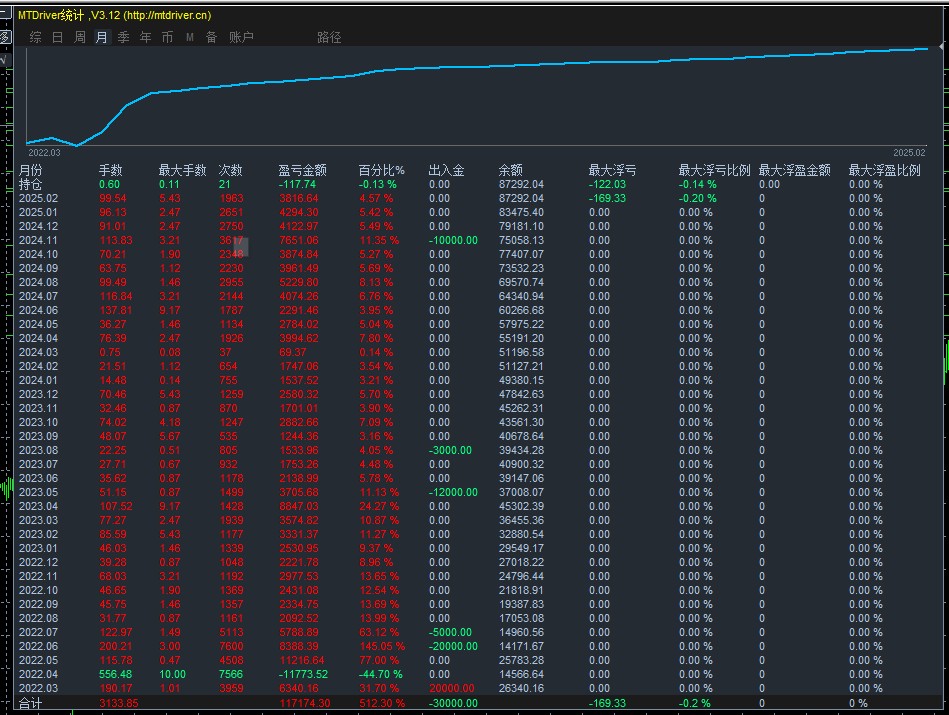Click percentage 8.13 % for 2024.08

[376, 282]
